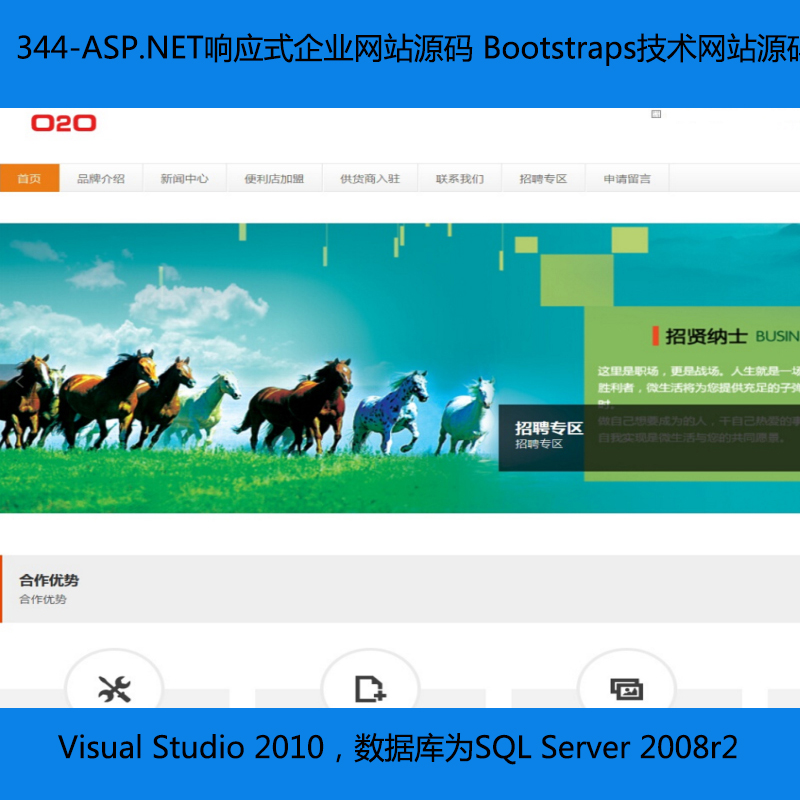
Task: Select 便利店加盟 in navigation bar
Action: coord(274,178)
